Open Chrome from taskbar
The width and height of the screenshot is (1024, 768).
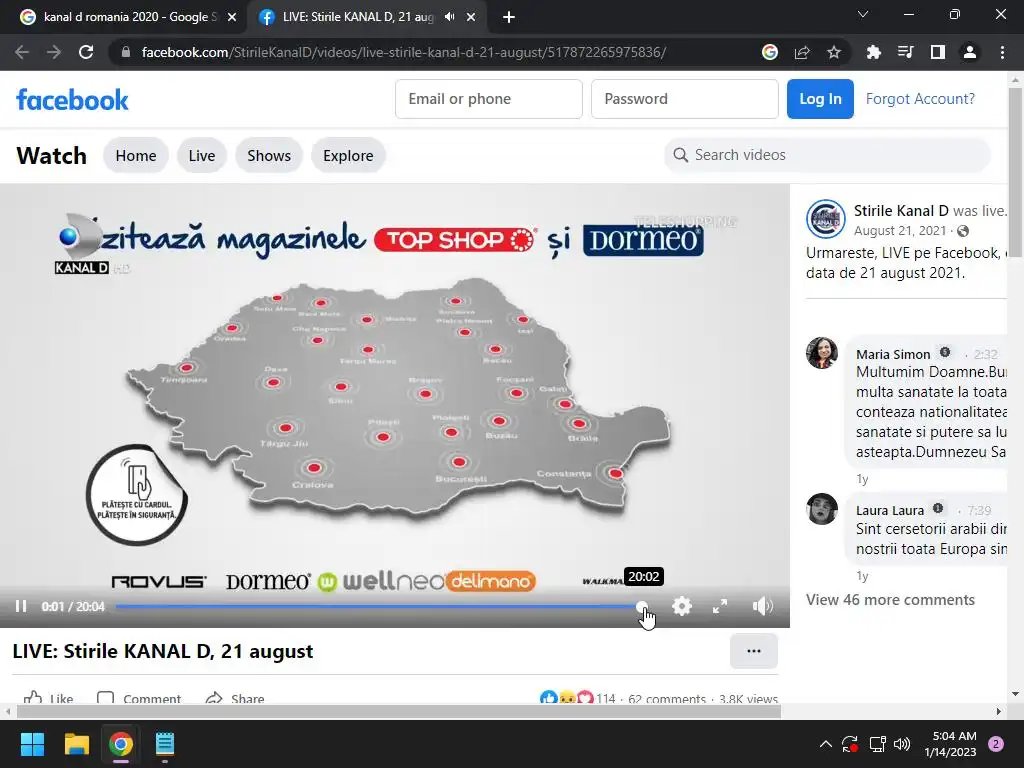click(x=121, y=744)
